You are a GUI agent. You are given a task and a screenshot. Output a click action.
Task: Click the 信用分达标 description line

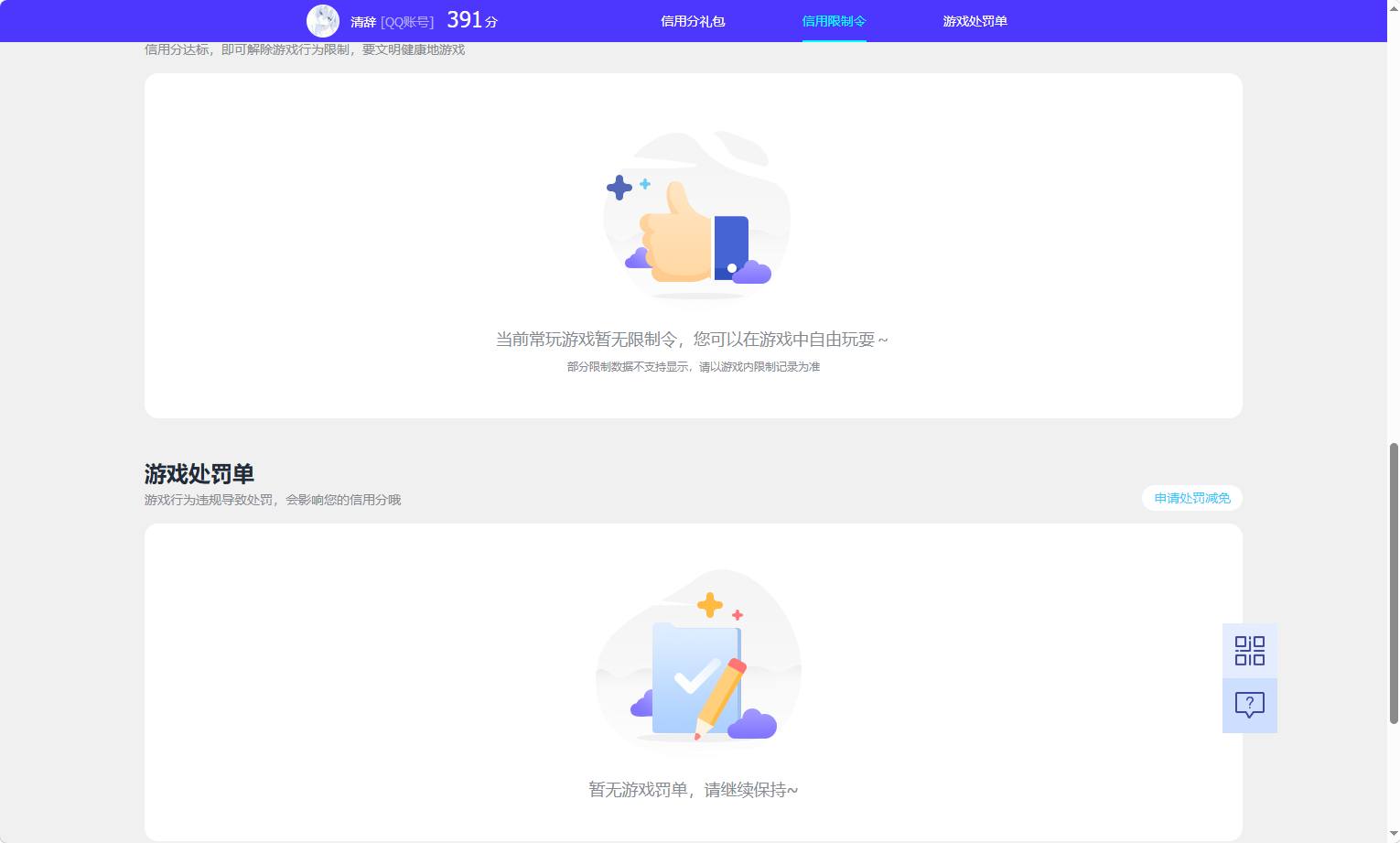[305, 49]
